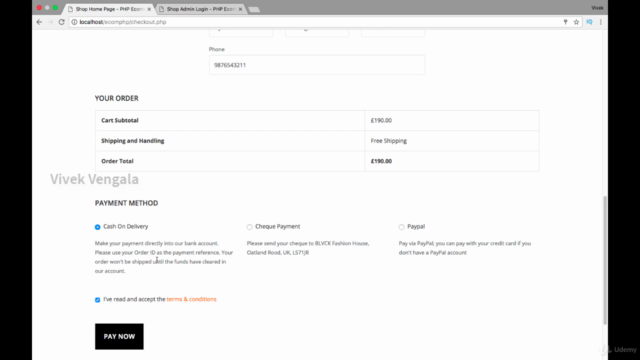Click the bold £190.00 order total
This screenshot has height=360, width=640.
(381, 161)
